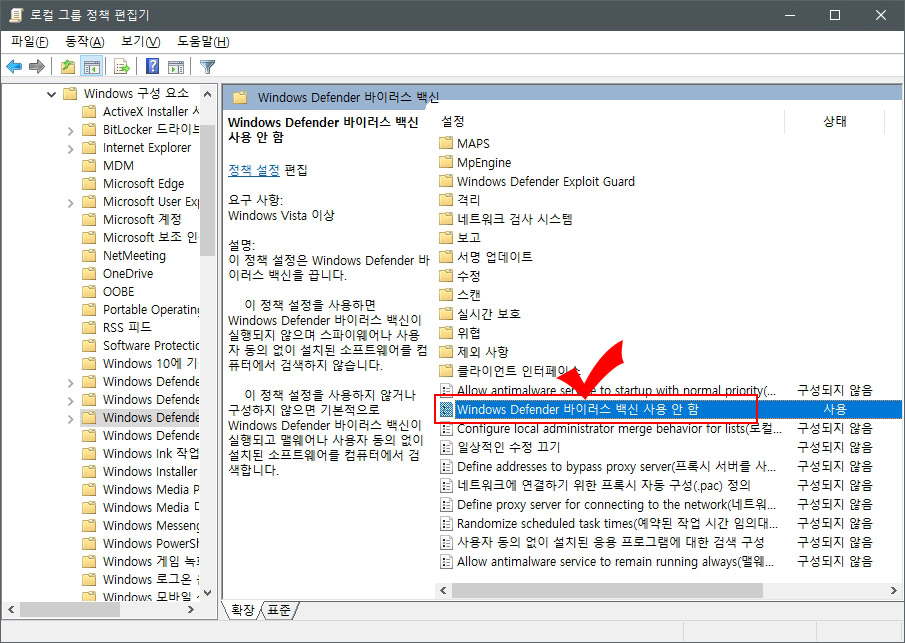Screen dimensions: 905x643
Task: Select OOBE in the tree
Action: 108,291
